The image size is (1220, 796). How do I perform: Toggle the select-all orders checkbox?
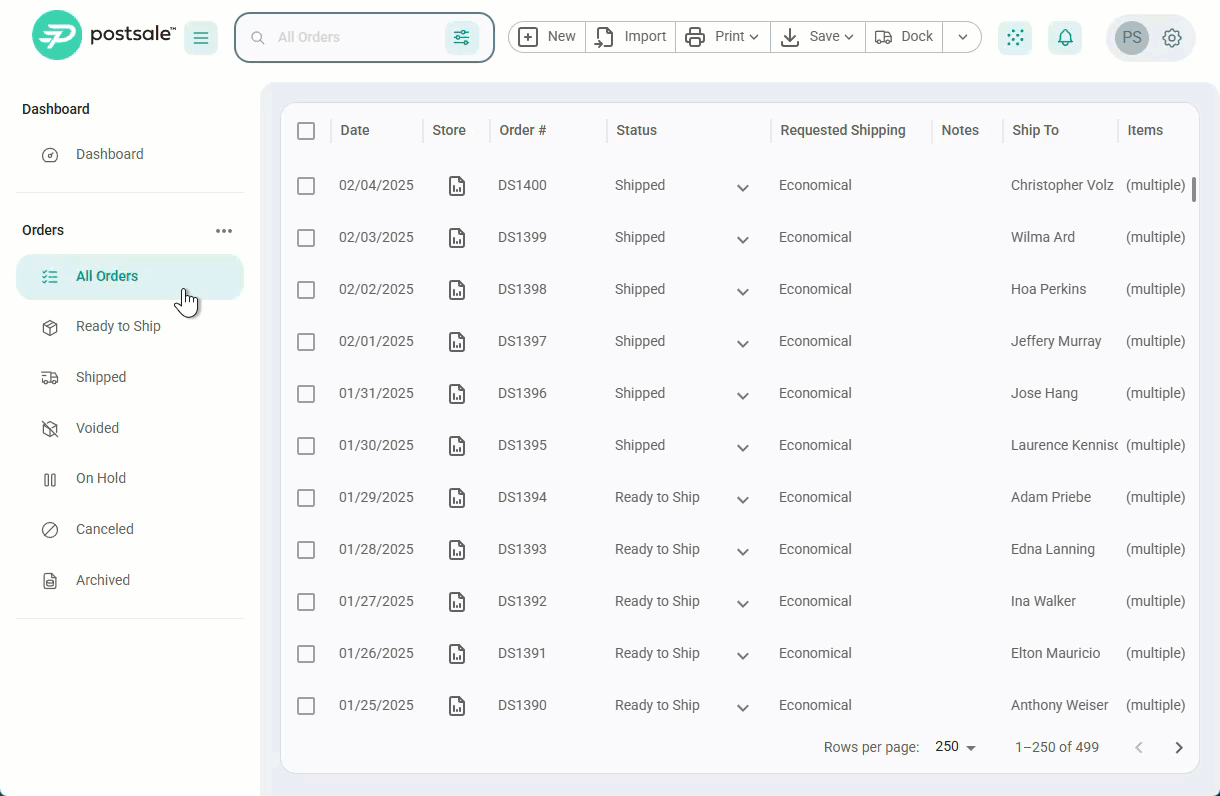coord(306,130)
